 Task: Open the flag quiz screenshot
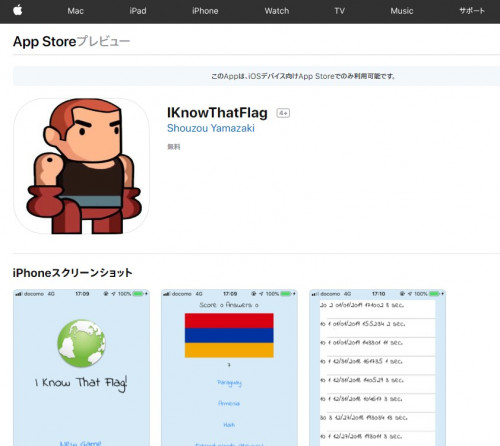(x=229, y=368)
